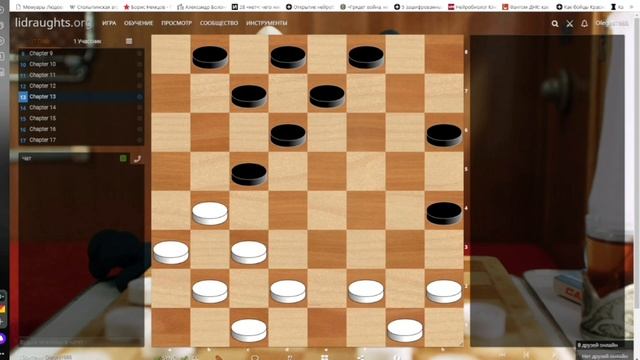640x360 pixels.
Task: Select Chapter 14 in the list
Action: coord(81,107)
